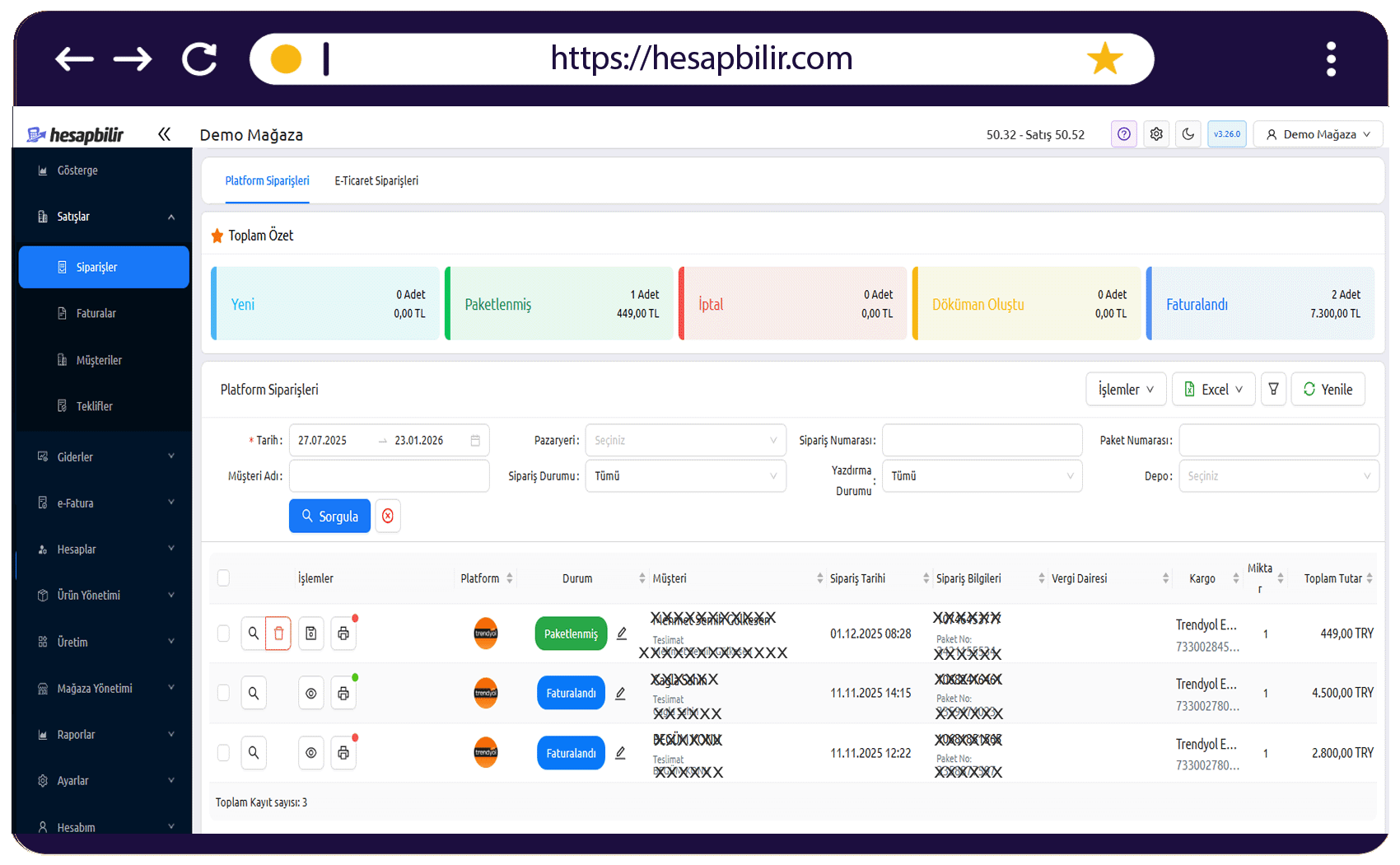Click the Sipariş Numarası input field

point(982,440)
